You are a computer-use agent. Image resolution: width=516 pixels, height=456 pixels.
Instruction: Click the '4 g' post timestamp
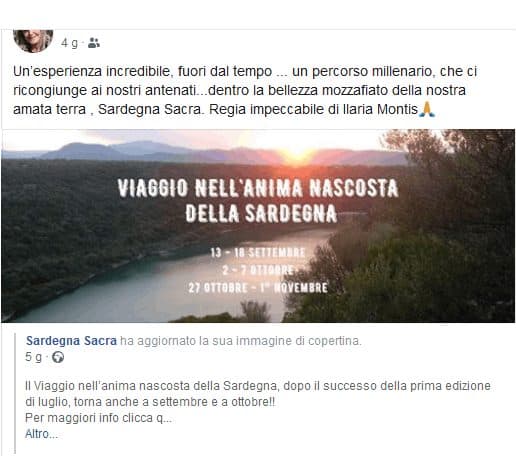69,43
